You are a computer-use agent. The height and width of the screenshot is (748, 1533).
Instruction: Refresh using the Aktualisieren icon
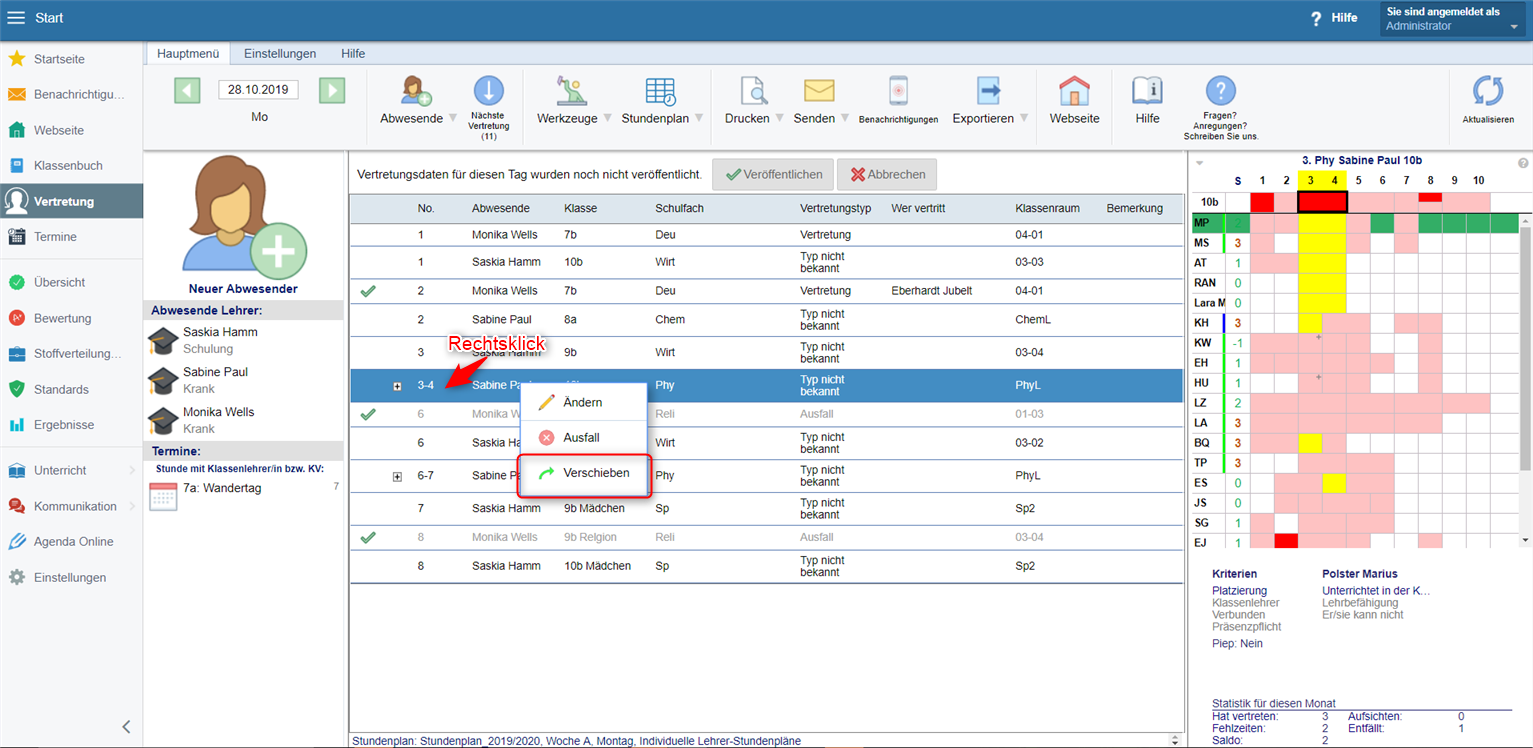click(1487, 92)
